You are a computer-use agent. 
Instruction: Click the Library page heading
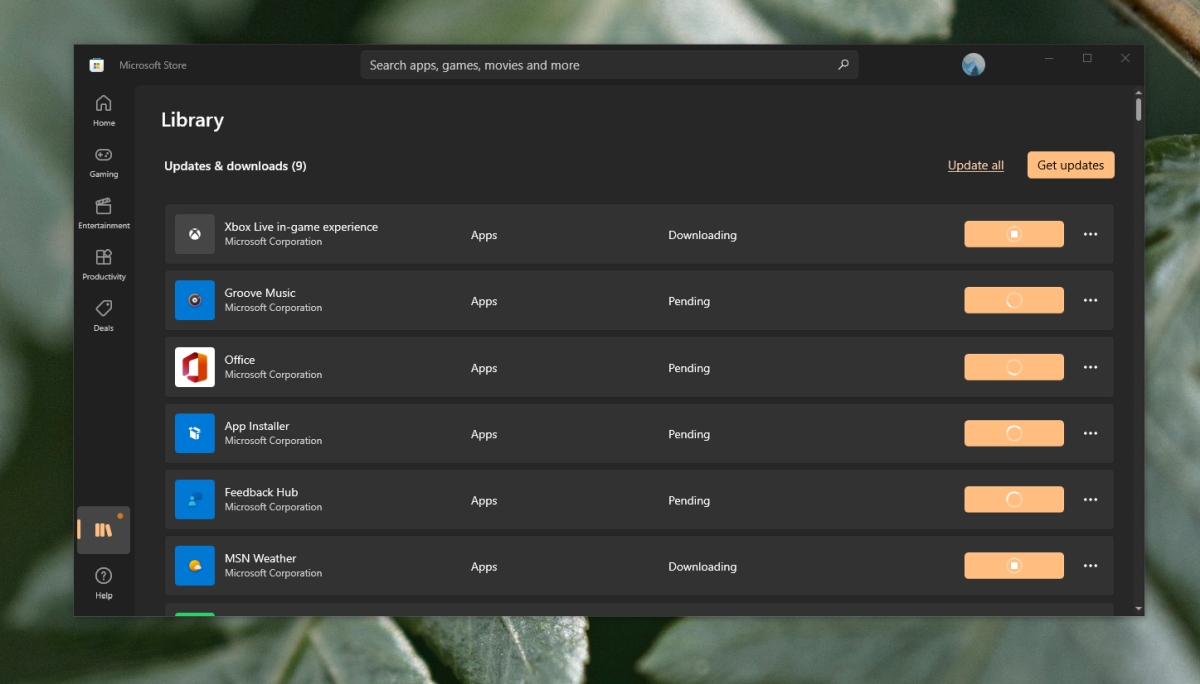(x=192, y=120)
